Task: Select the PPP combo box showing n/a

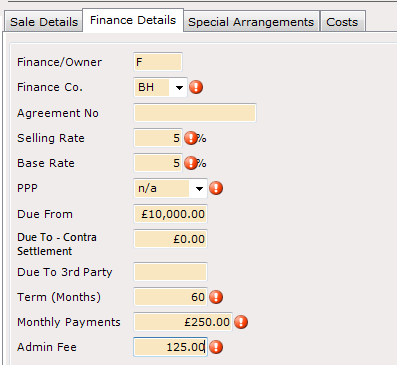Action: click(x=170, y=188)
